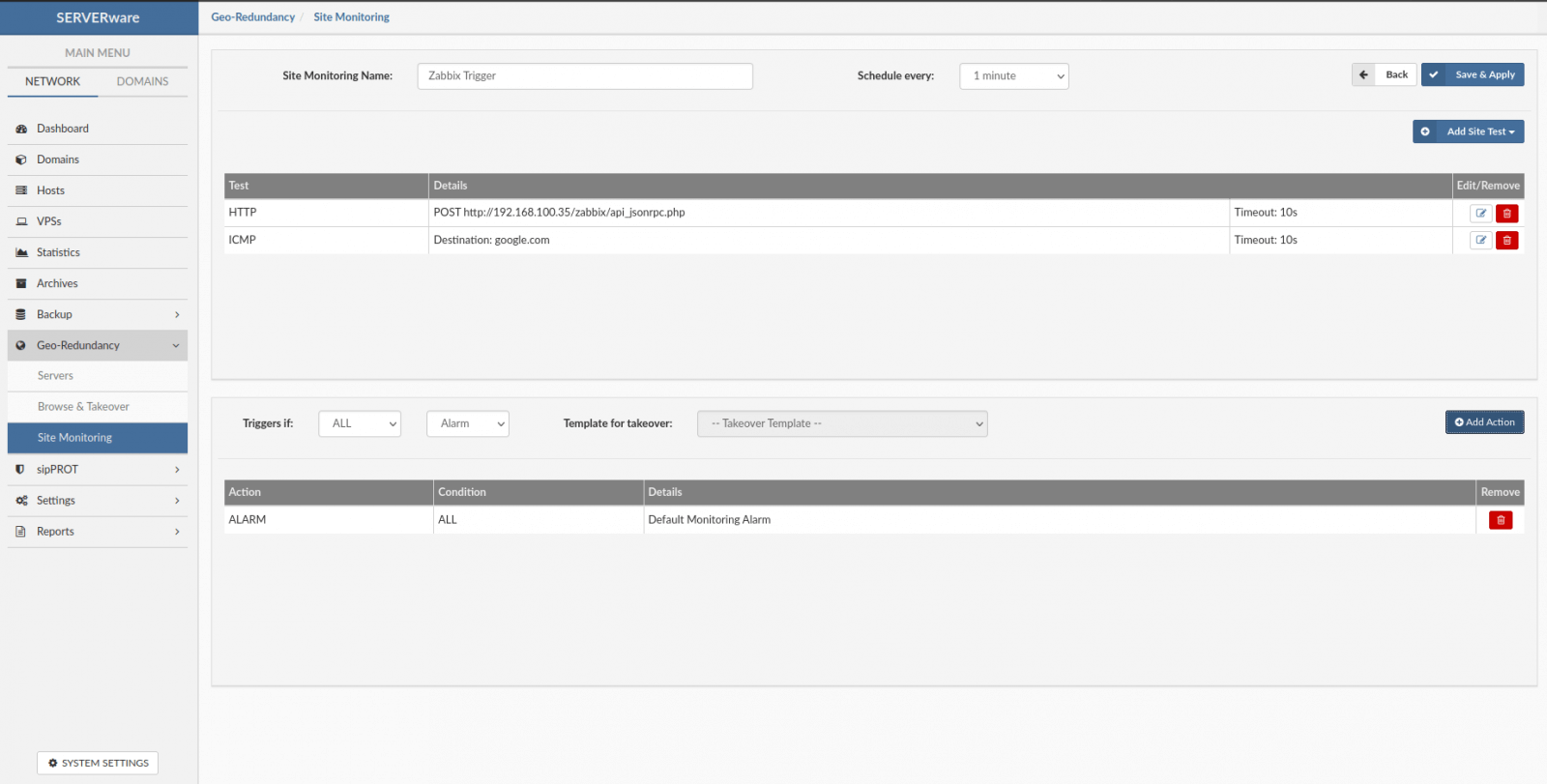Image resolution: width=1547 pixels, height=784 pixels.
Task: Open the Schedule every dropdown
Action: tap(1013, 76)
